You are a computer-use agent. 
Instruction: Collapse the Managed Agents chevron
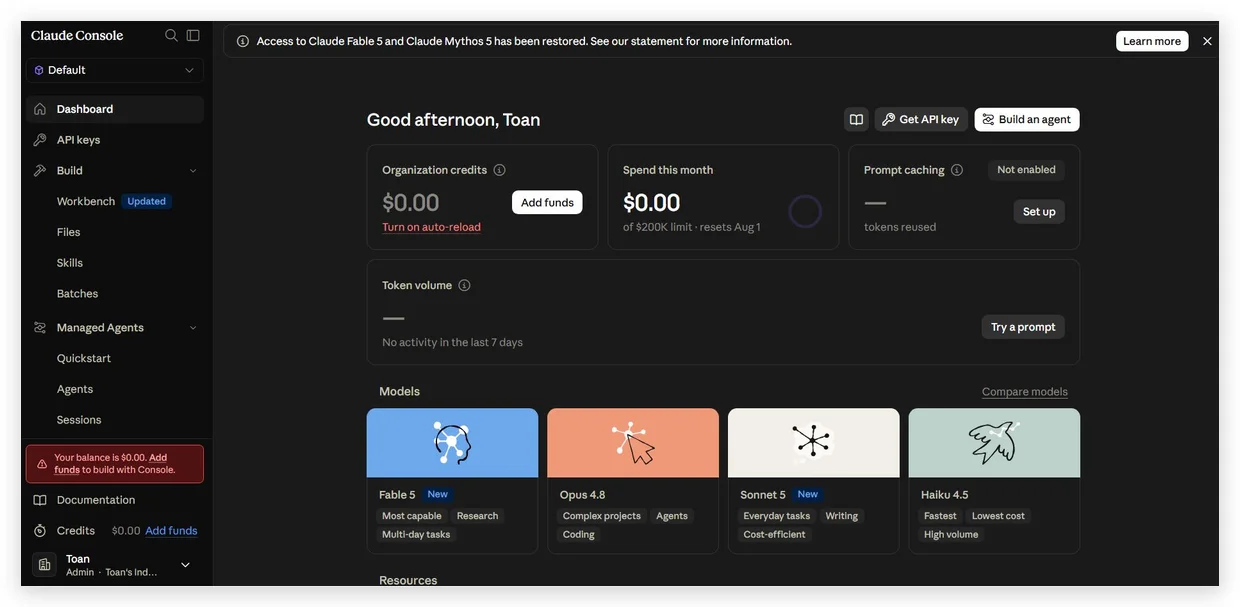193,327
